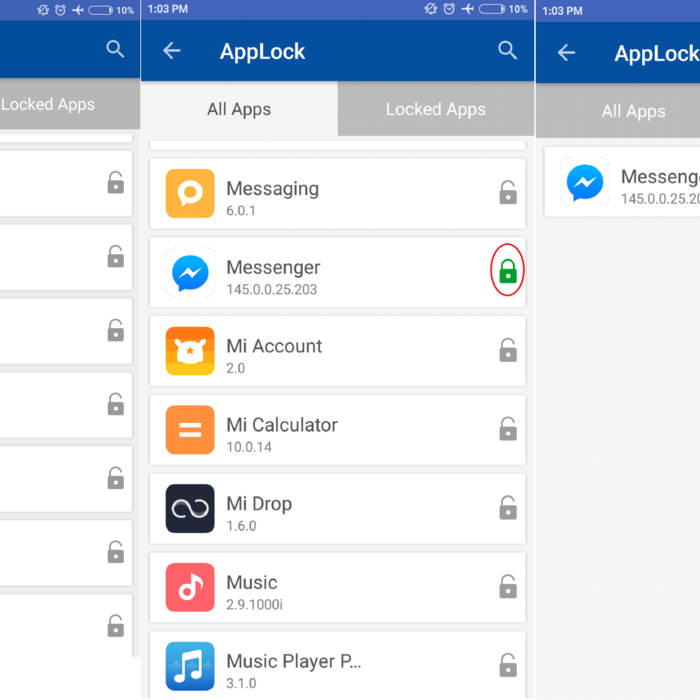Tap the blue Music Player app icon
The image size is (700, 700).
pos(190,665)
